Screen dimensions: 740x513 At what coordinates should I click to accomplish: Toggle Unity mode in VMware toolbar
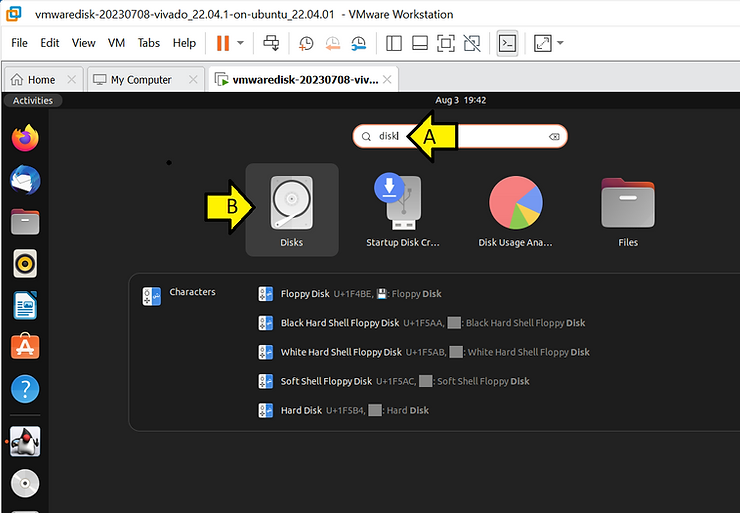[x=472, y=43]
